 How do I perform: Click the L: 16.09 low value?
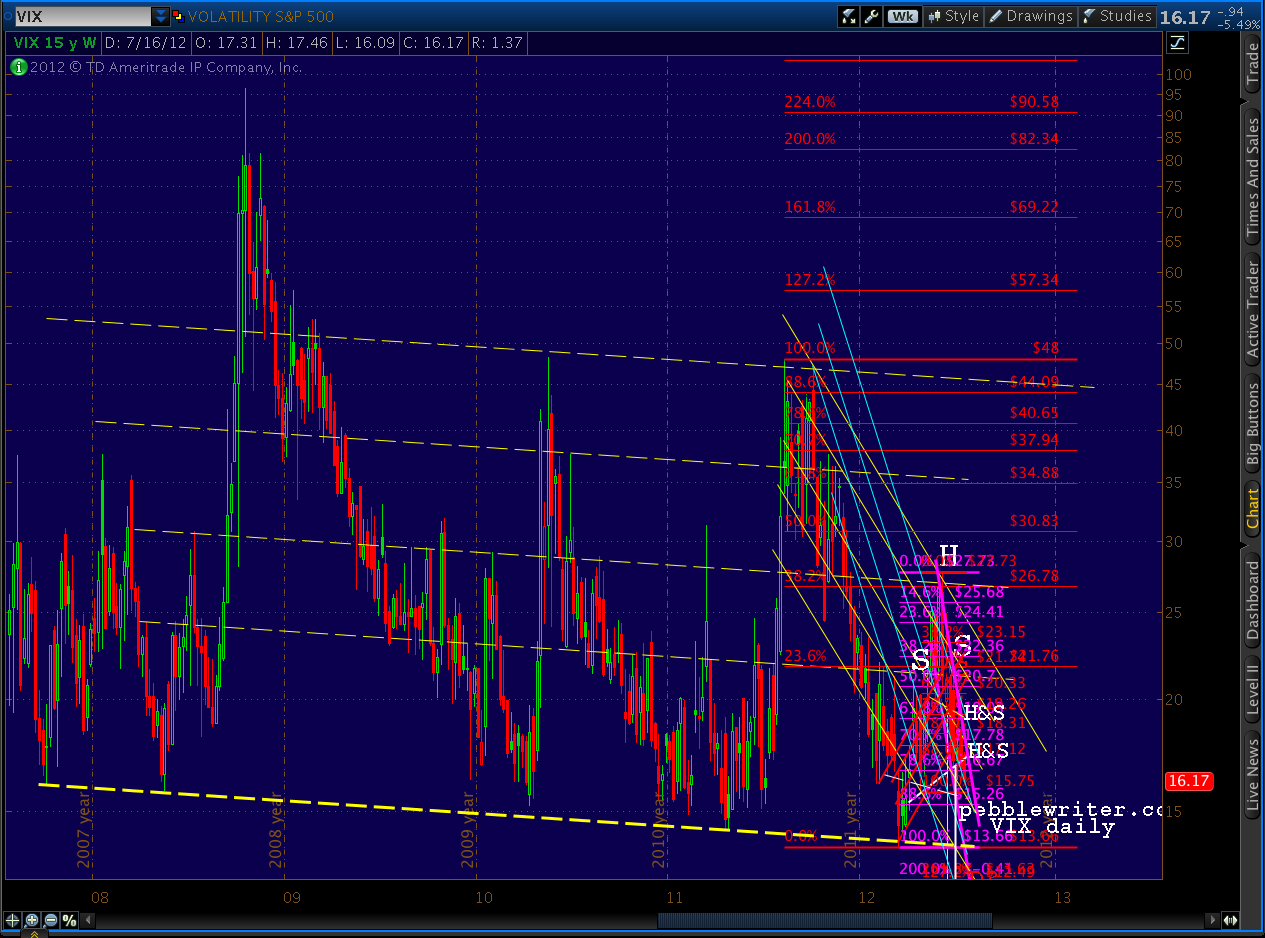[x=367, y=42]
